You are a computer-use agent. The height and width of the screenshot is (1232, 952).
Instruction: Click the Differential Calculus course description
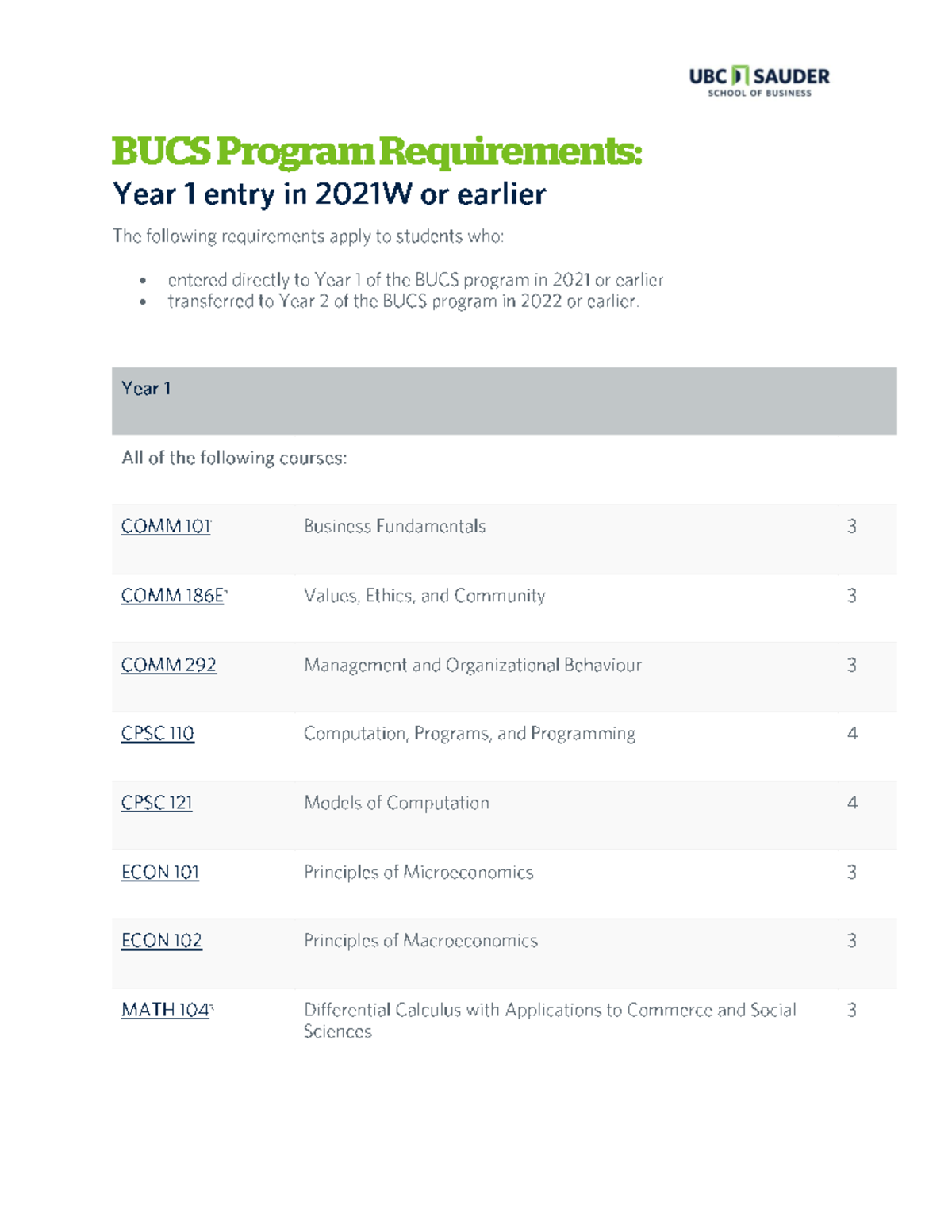click(x=549, y=1011)
